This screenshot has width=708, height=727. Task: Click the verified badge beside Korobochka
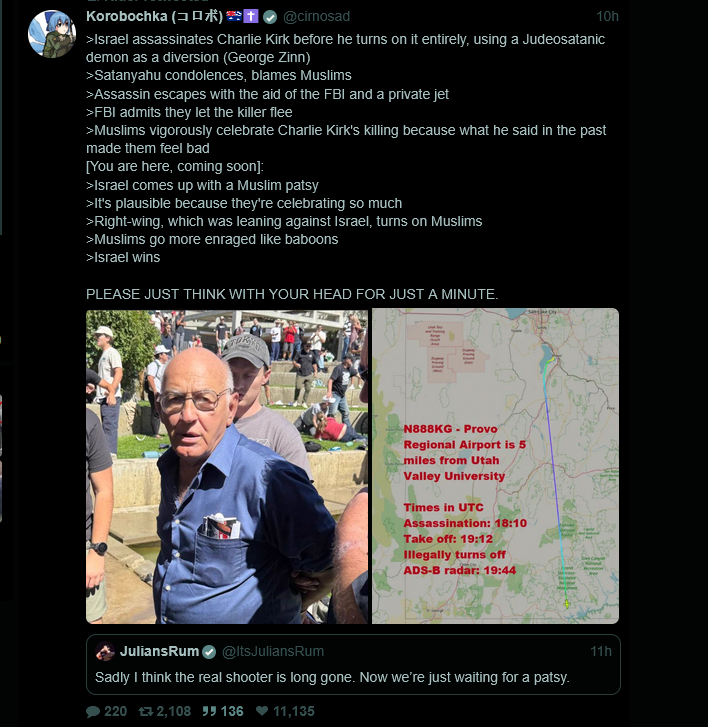[270, 17]
